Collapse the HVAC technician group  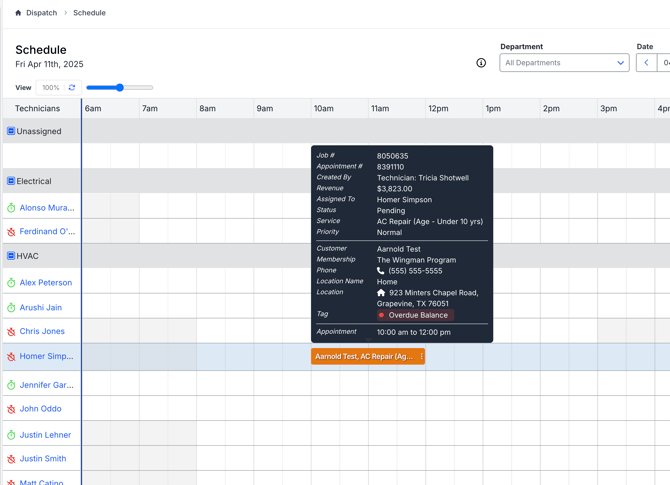pos(11,256)
